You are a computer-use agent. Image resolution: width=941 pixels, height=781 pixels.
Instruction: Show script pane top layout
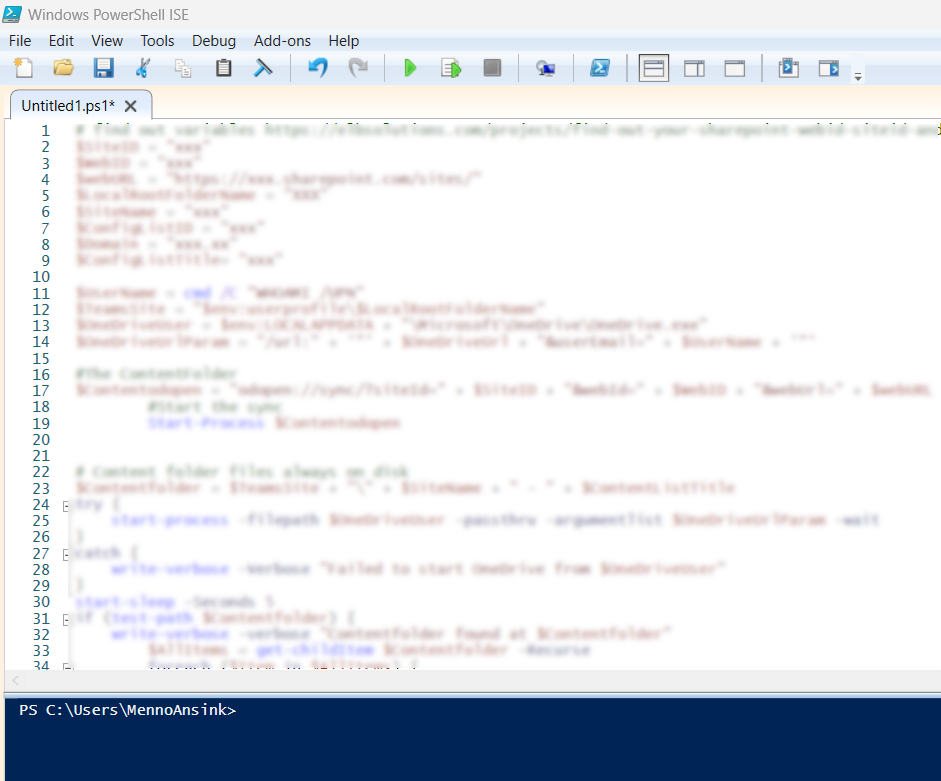[x=654, y=68]
